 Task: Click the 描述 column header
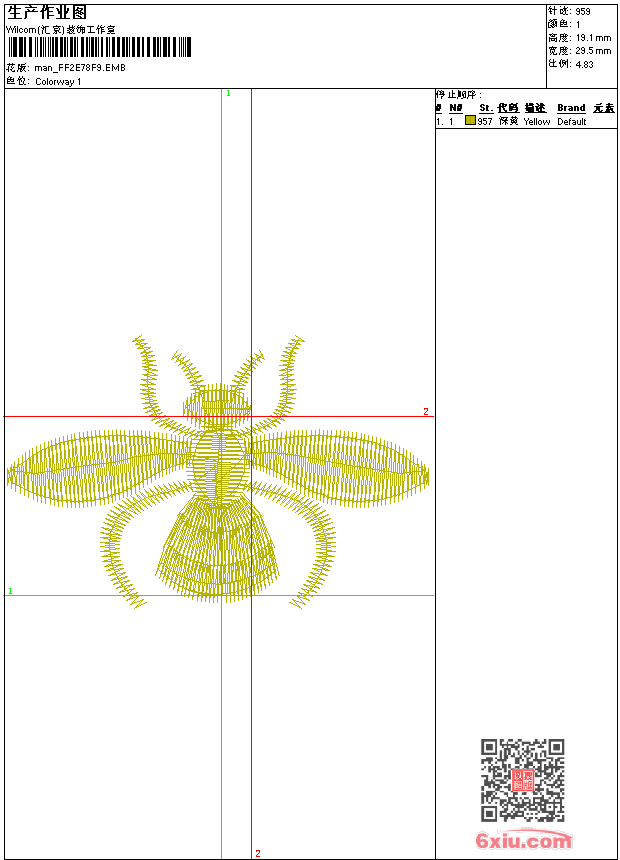pos(536,108)
